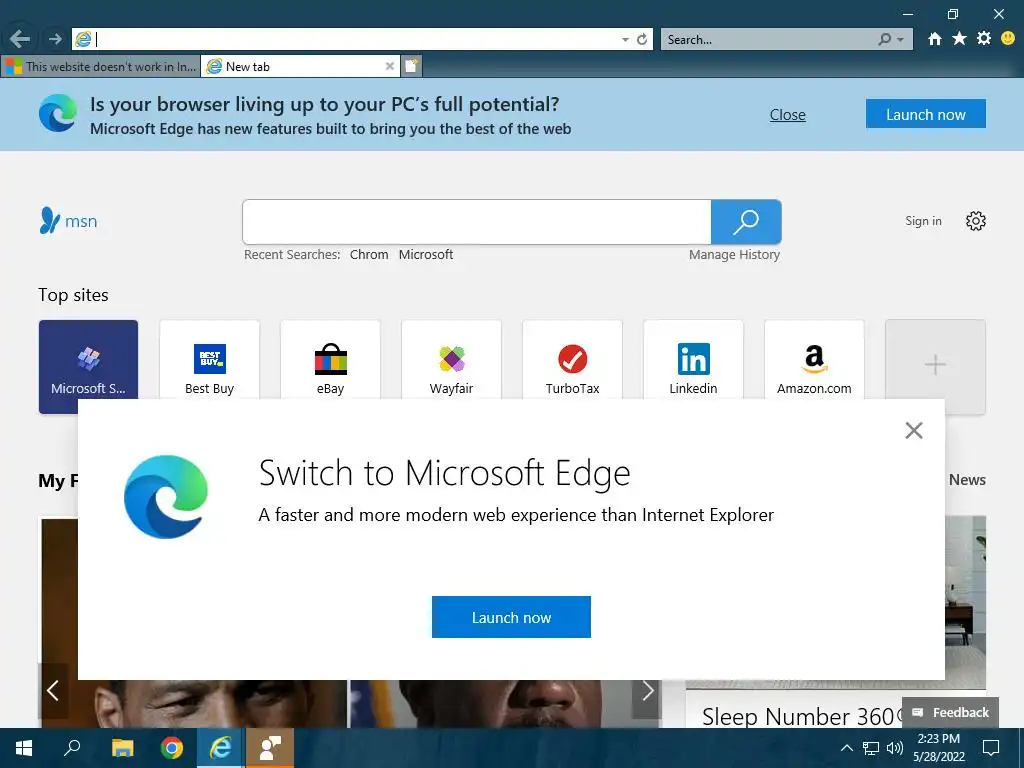Click Launch now in the Edge dialog
Viewport: 1024px width, 768px height.
[511, 616]
